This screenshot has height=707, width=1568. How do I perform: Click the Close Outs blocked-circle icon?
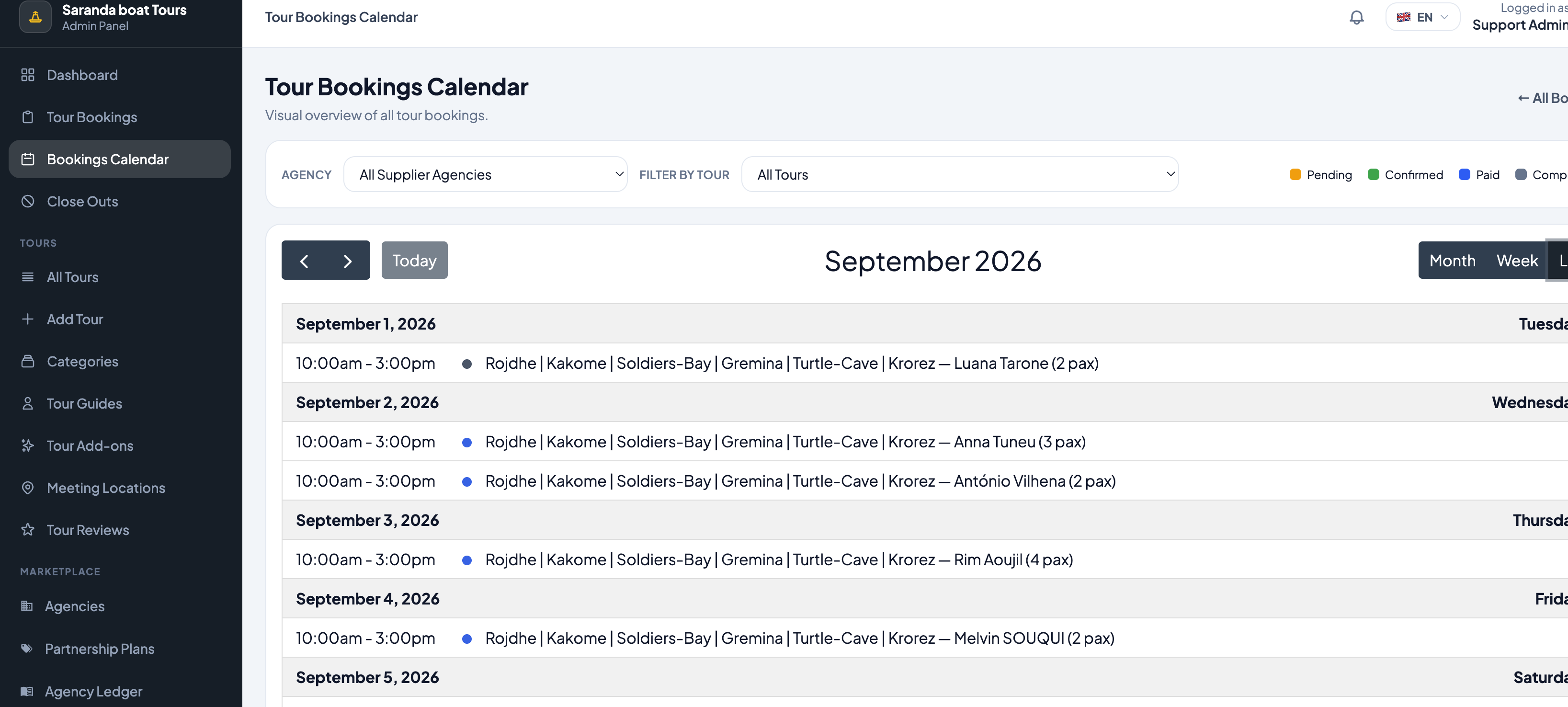pos(27,201)
